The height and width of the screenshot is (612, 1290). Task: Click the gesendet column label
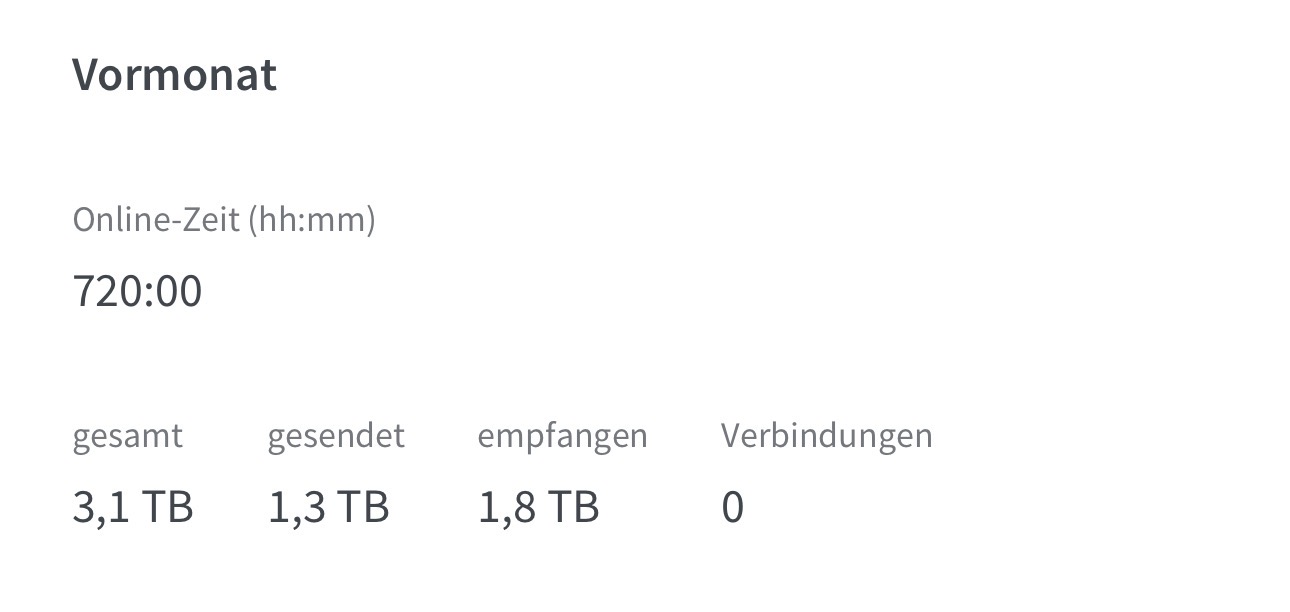(x=336, y=436)
